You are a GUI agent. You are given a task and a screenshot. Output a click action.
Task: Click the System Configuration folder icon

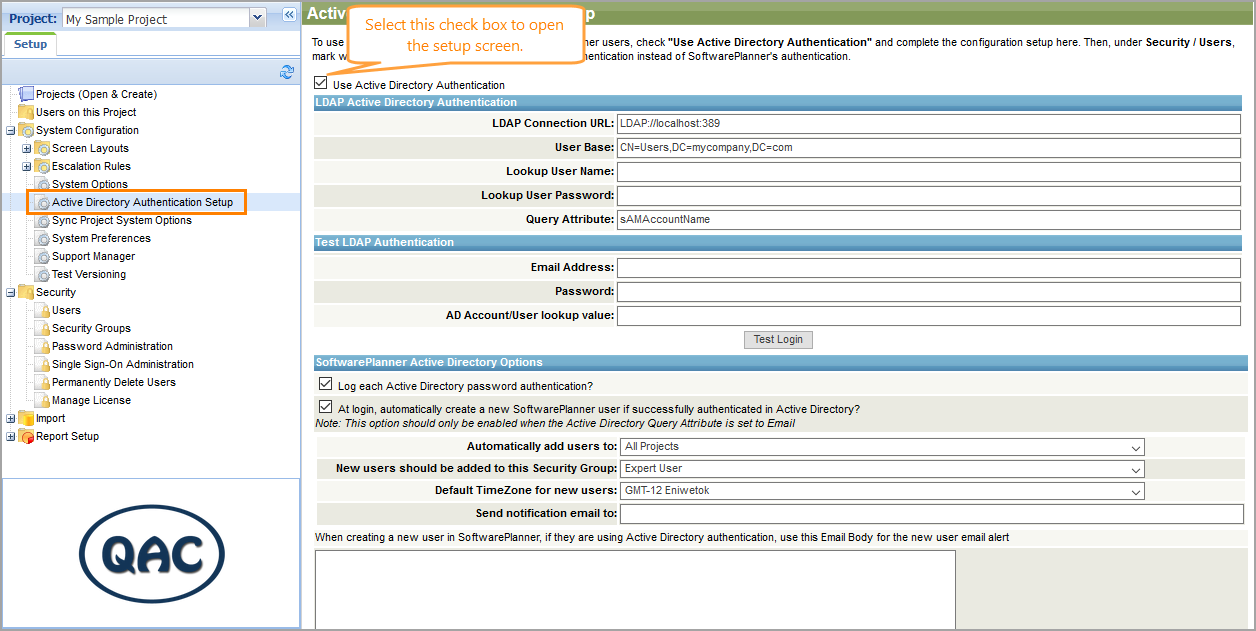click(x=26, y=130)
